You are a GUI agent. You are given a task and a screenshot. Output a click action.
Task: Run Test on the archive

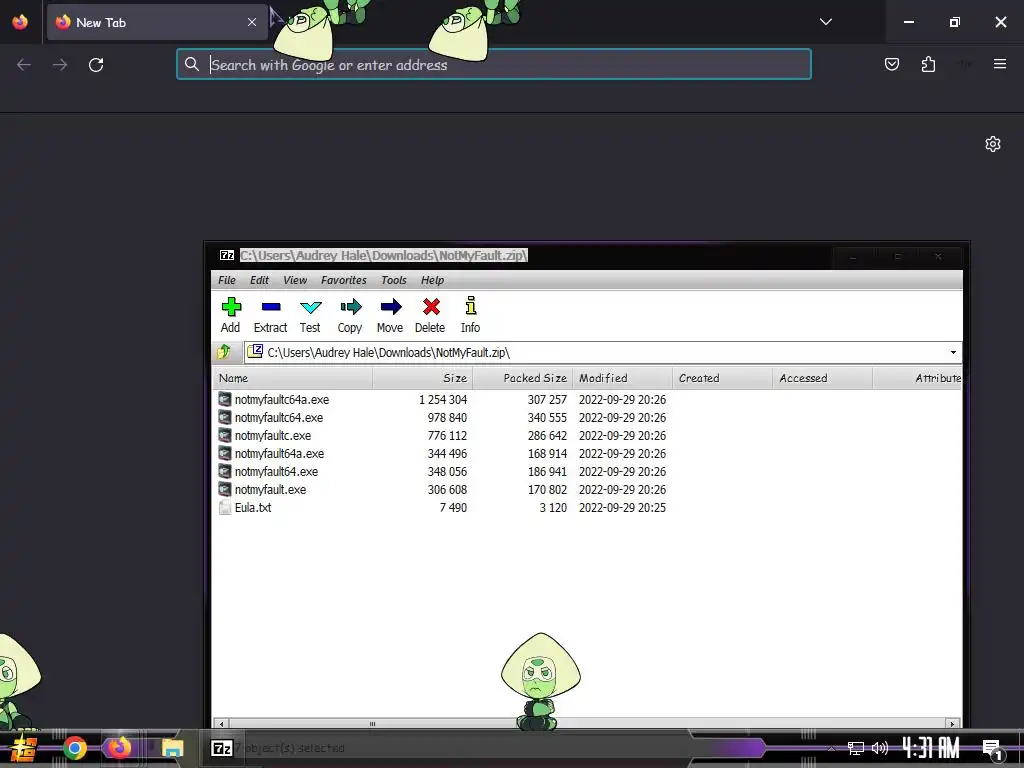coord(310,315)
